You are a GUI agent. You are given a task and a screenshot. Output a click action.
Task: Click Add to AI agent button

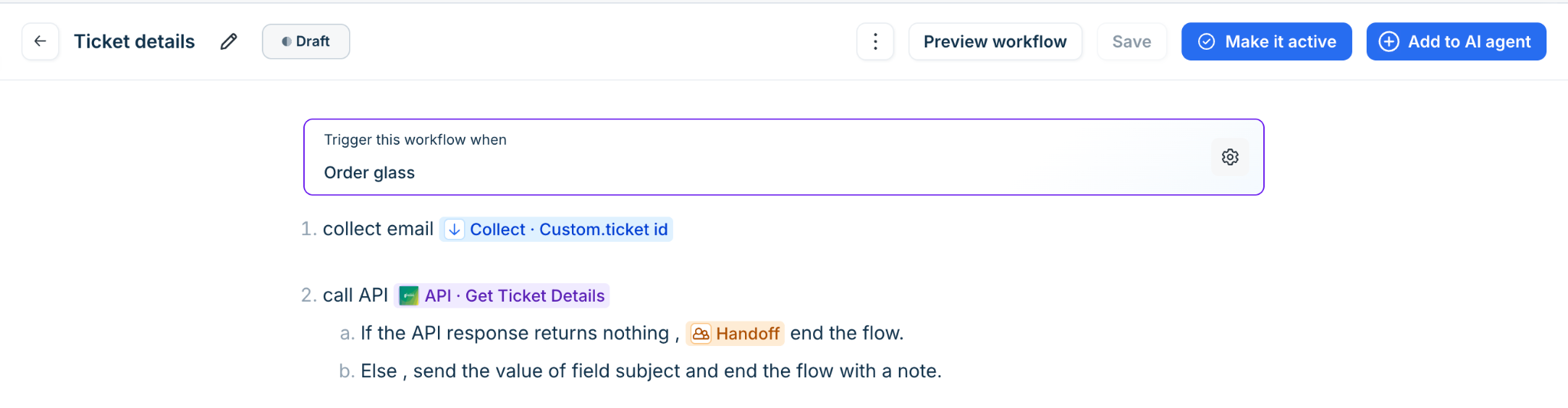[1456, 41]
